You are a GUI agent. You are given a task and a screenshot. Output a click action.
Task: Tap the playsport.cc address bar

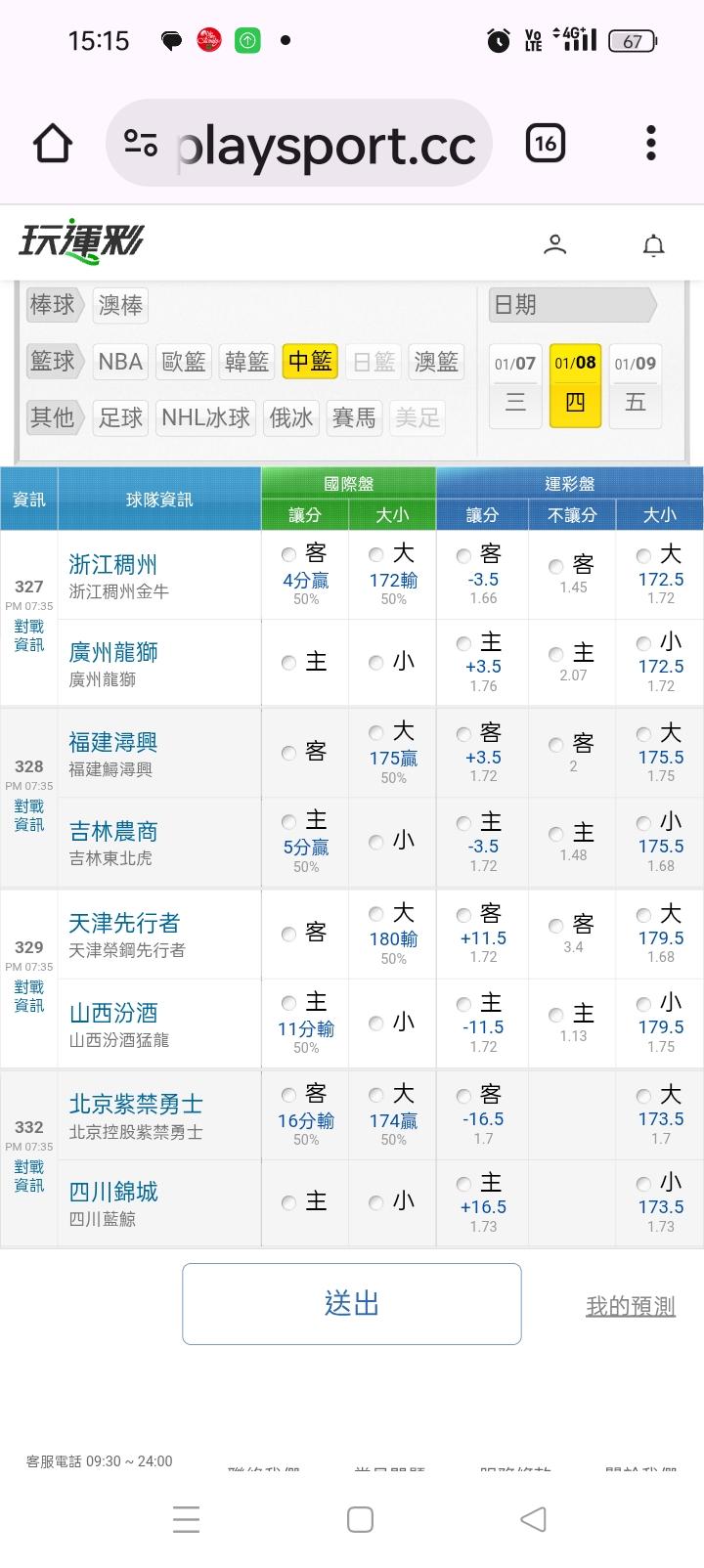(328, 145)
